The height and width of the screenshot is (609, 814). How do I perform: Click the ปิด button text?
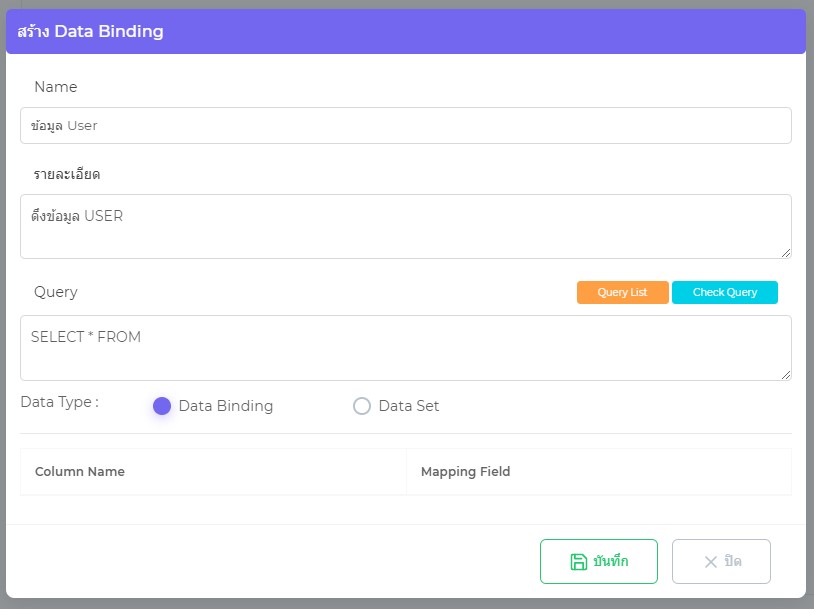[x=733, y=562]
